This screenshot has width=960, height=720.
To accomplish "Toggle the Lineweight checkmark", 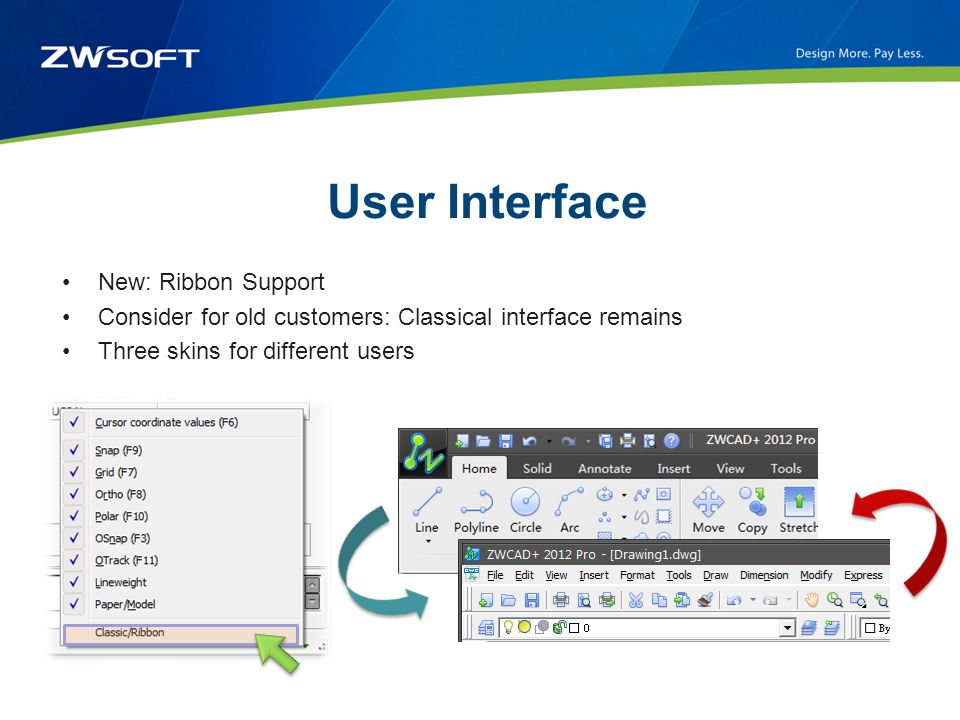I will (75, 582).
